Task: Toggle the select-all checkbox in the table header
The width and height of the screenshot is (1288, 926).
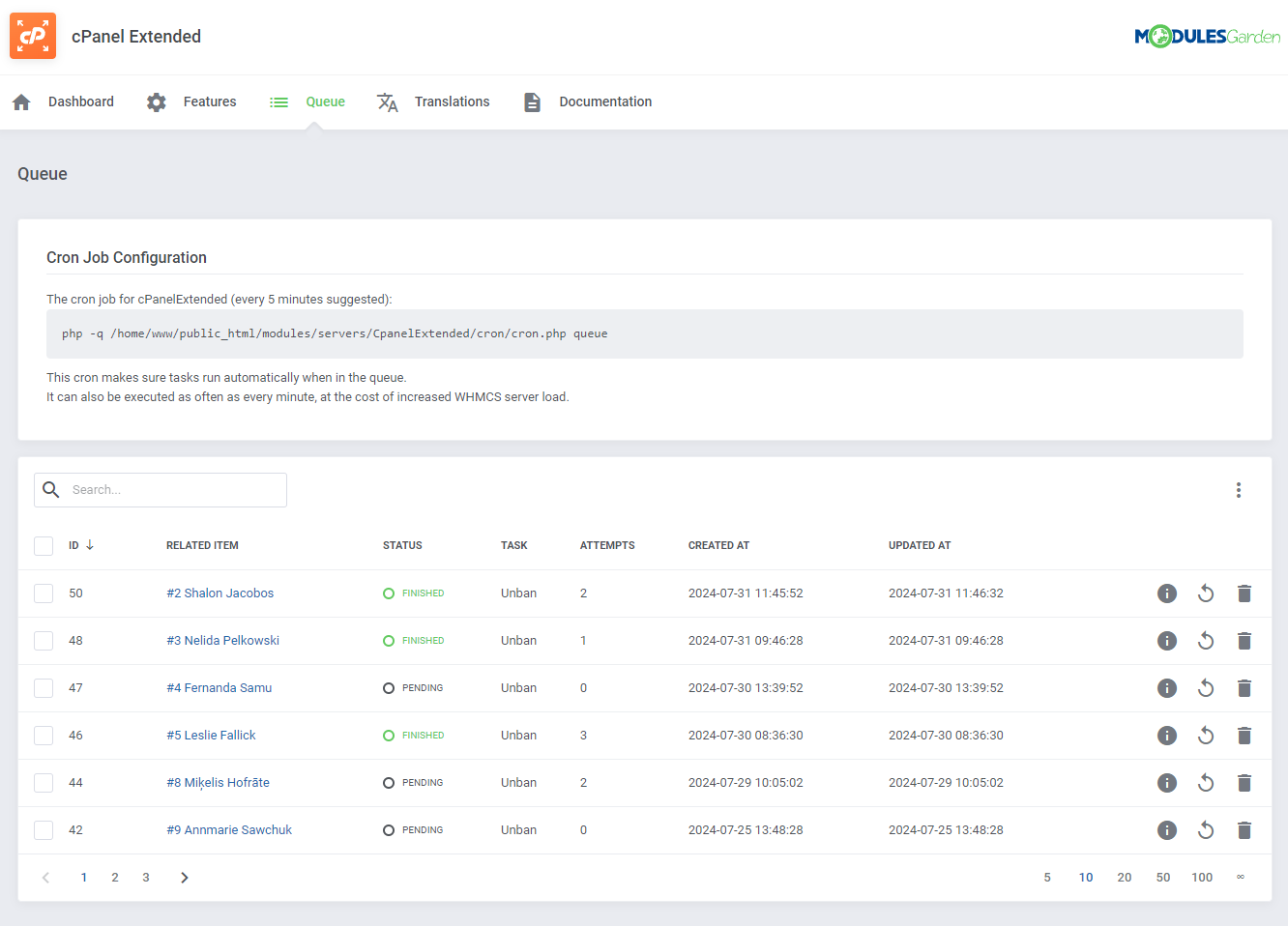Action: click(x=43, y=545)
